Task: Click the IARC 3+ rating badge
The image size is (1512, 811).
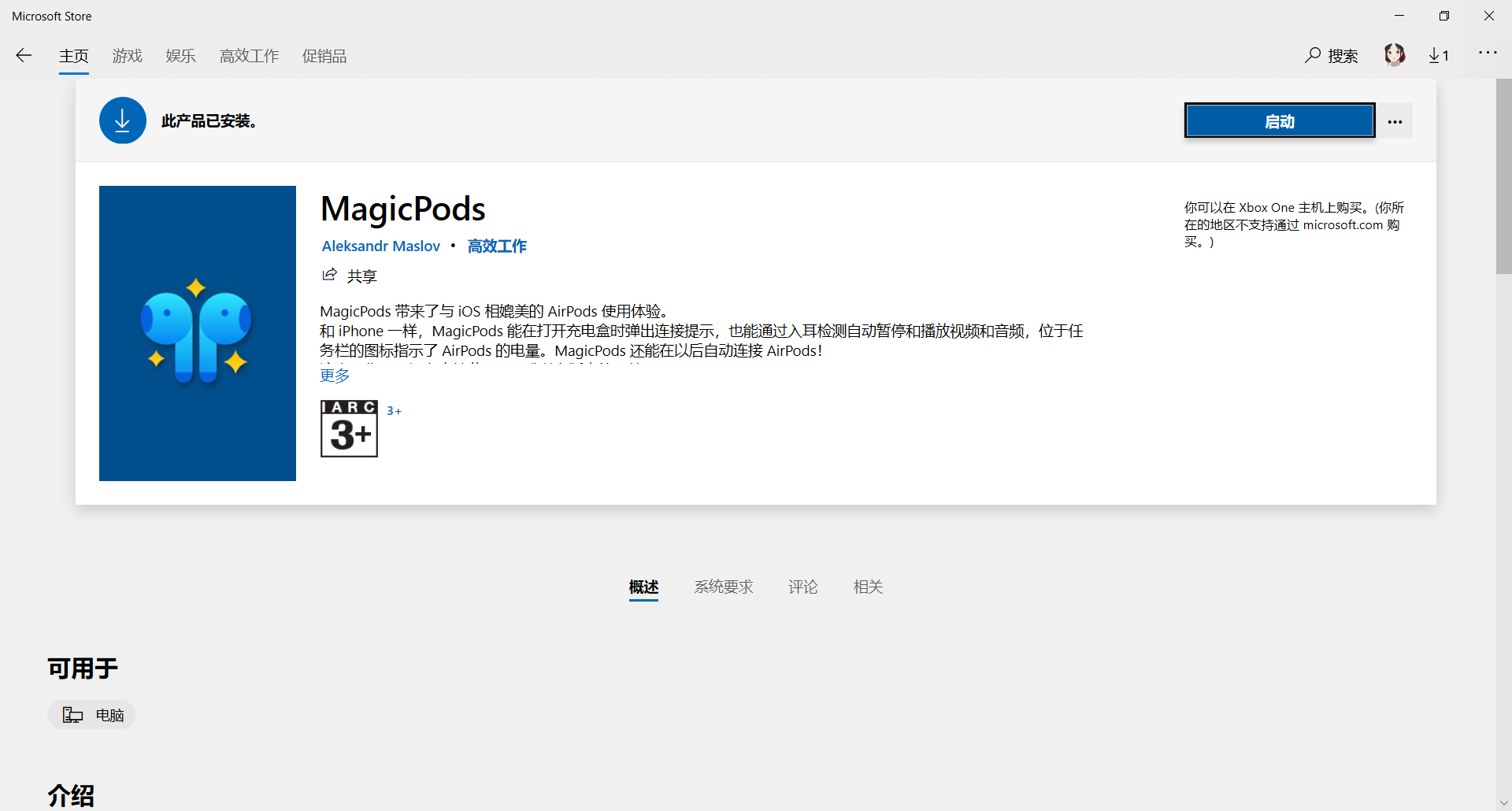Action: (348, 428)
